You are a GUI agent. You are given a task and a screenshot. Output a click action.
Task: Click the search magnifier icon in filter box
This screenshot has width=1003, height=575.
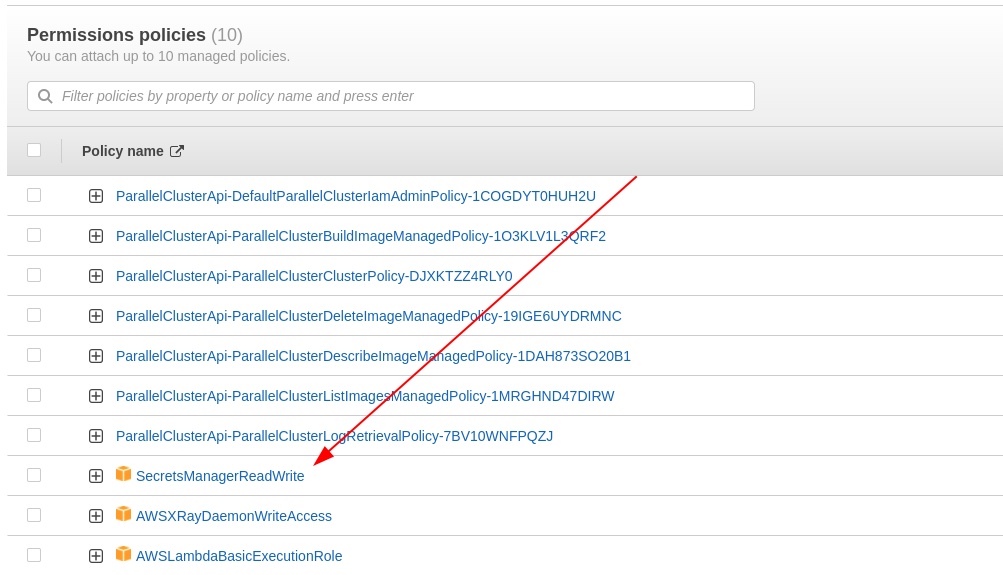[x=45, y=96]
